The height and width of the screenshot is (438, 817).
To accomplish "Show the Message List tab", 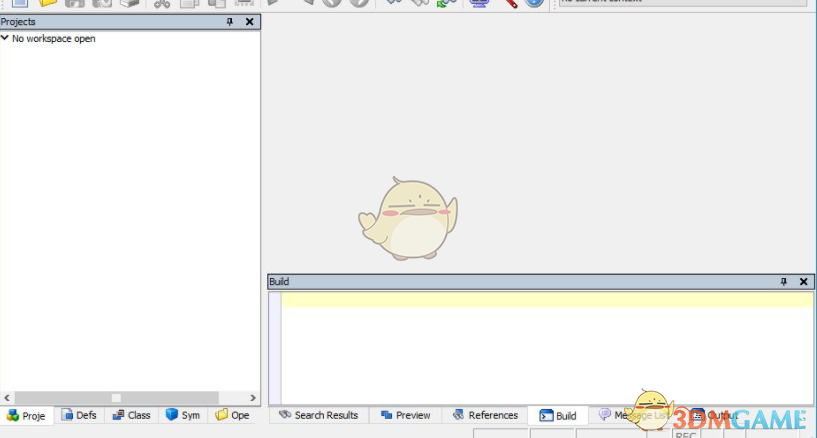I will (x=633, y=415).
